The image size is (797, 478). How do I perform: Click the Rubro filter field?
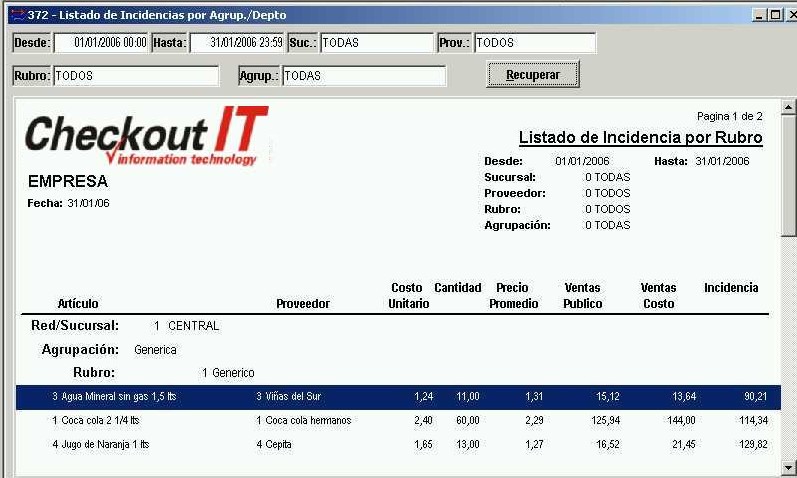point(135,76)
